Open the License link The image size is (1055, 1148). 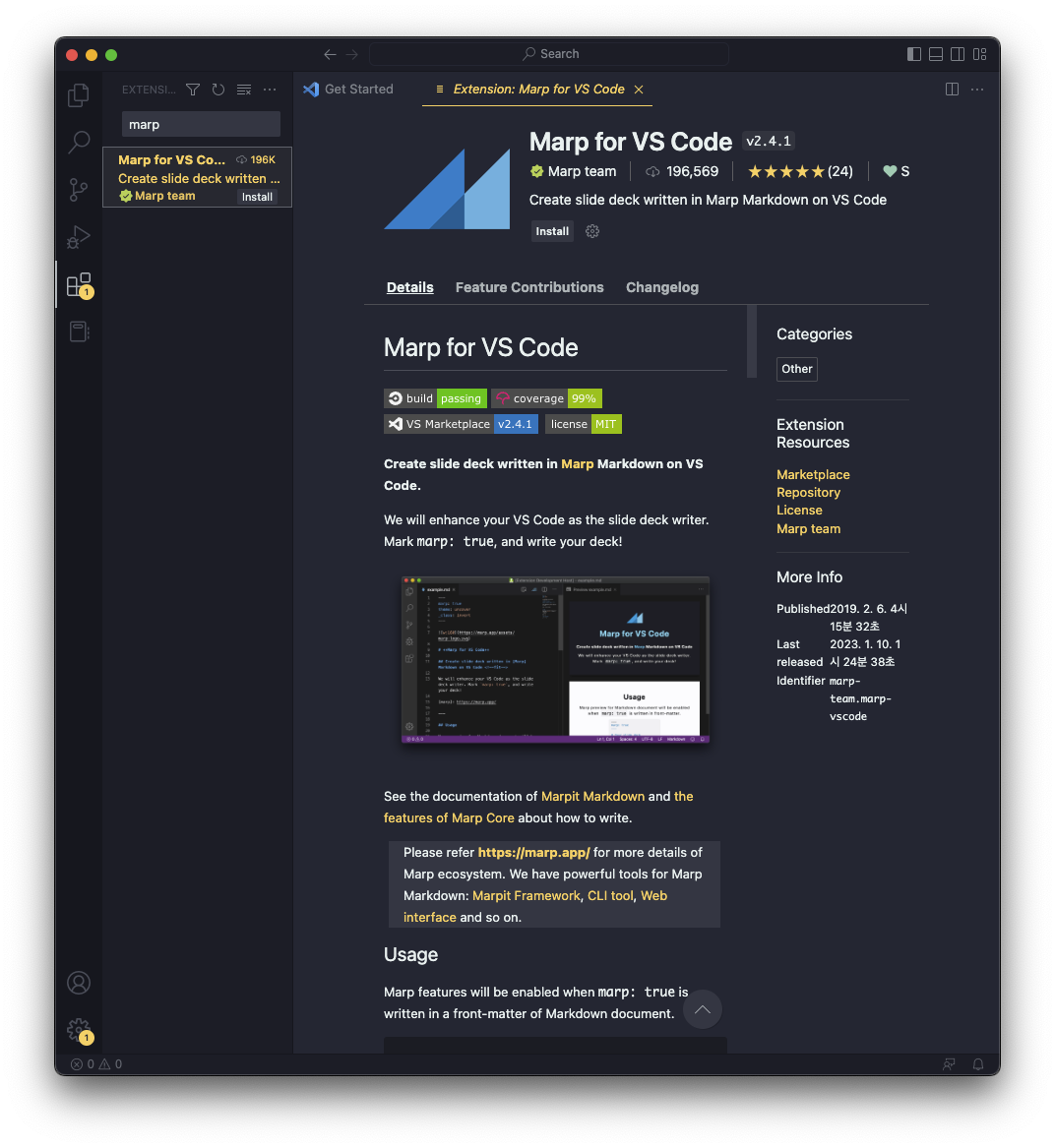click(799, 510)
